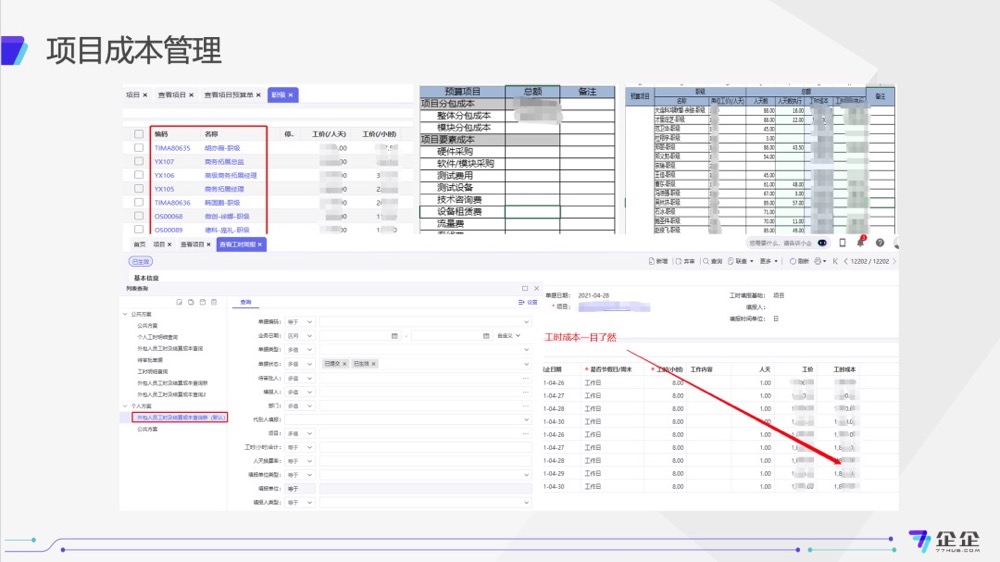Go to previous record arrow beside 12202

click(847, 261)
